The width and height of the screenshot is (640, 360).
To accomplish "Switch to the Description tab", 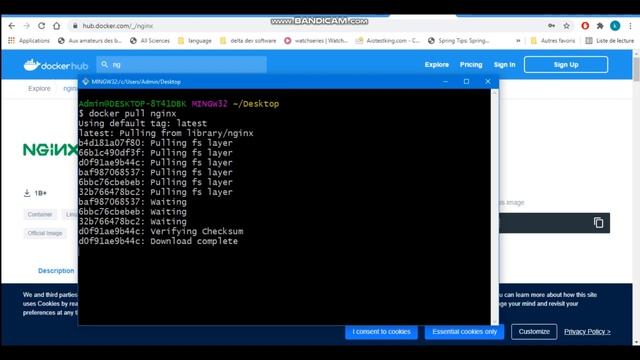I will tap(56, 271).
